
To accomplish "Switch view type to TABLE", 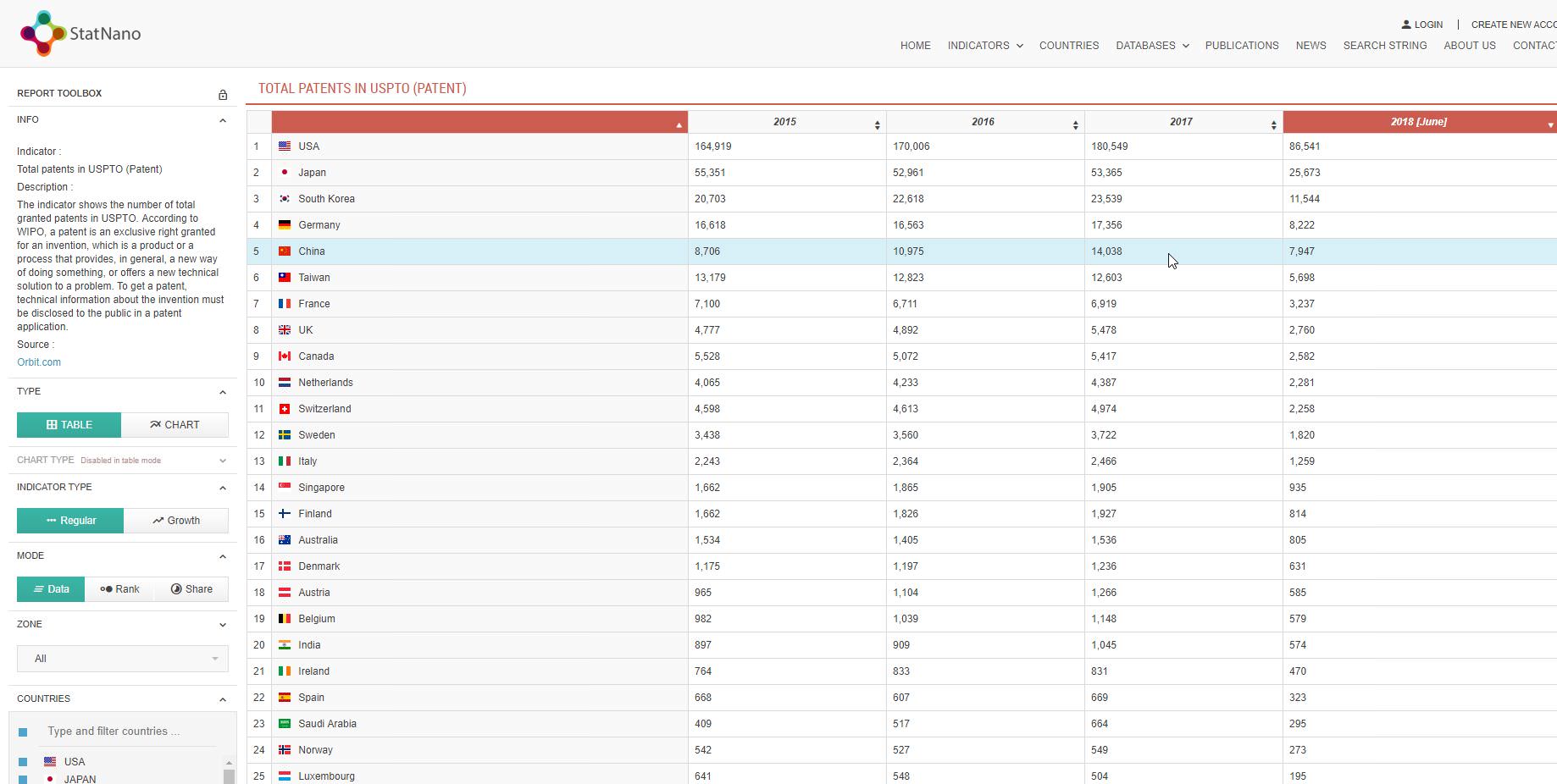I will (69, 425).
